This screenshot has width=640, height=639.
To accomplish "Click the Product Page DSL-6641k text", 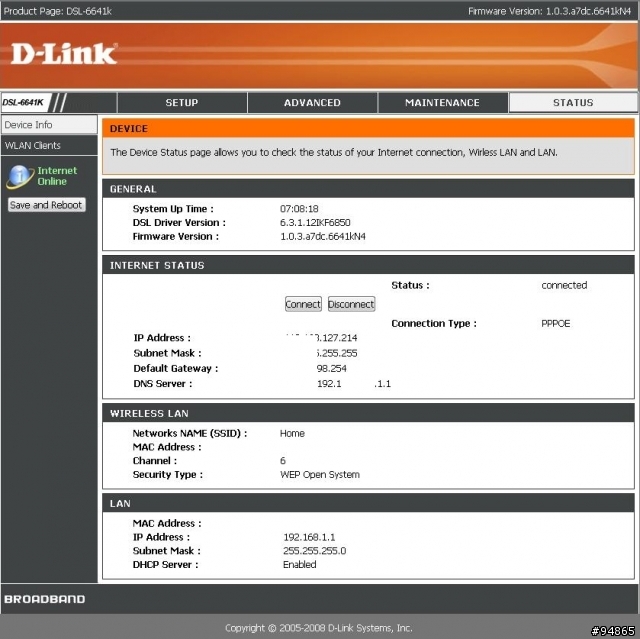I will (58, 11).
